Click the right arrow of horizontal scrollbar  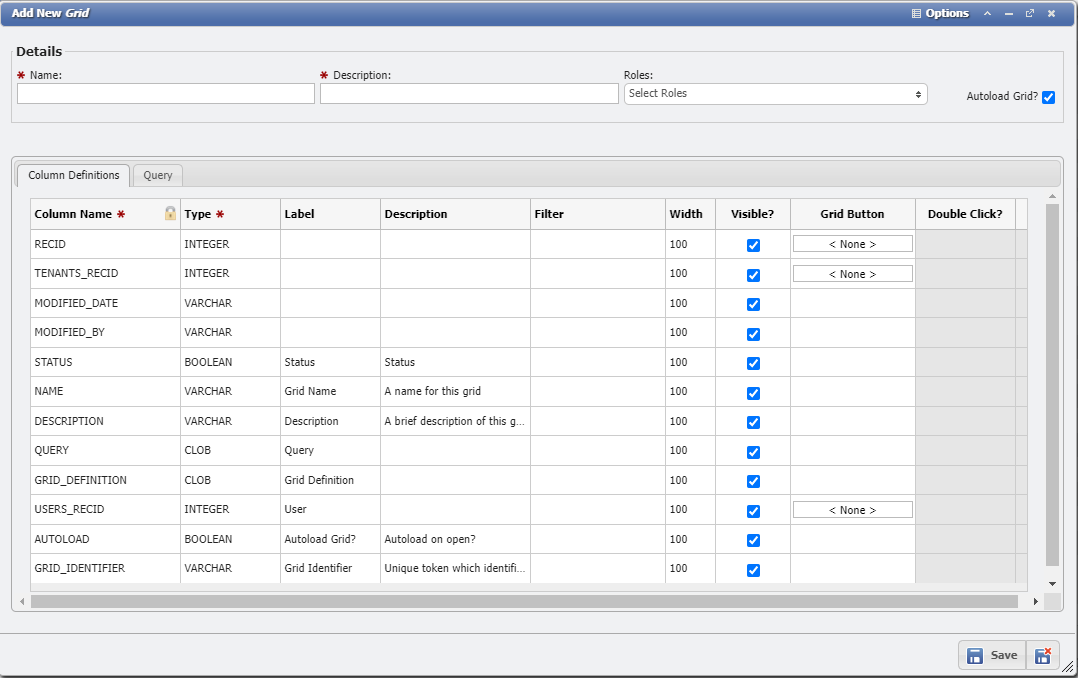(x=1036, y=602)
